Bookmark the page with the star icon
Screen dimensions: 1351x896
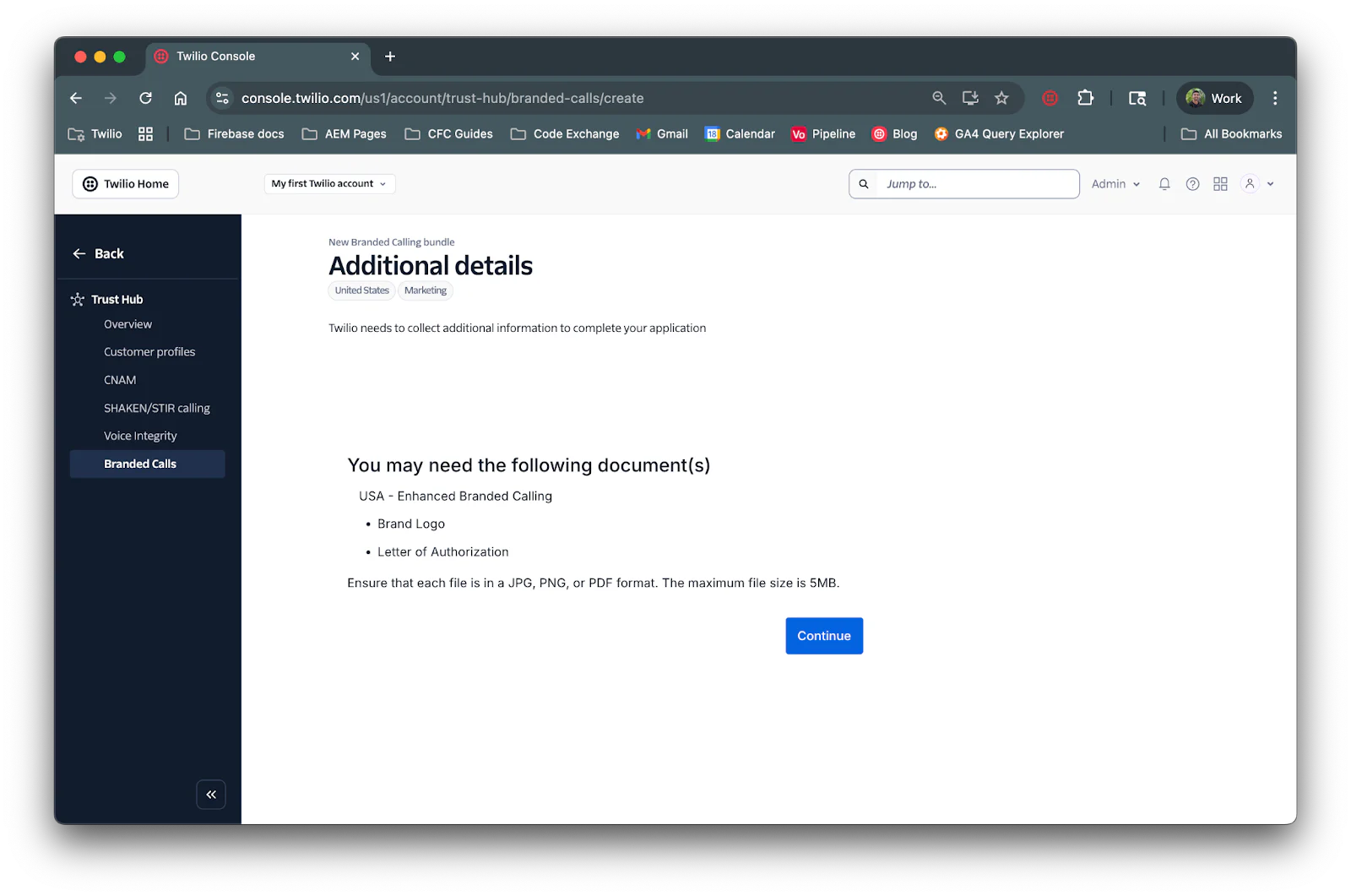[1001, 98]
